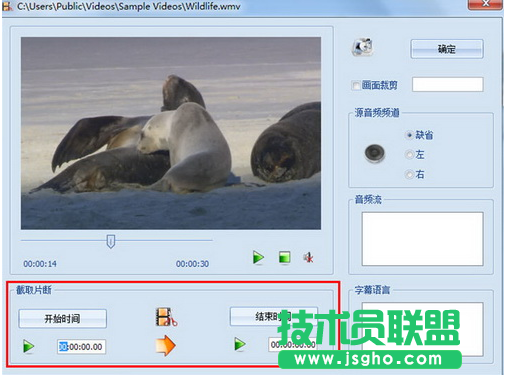This screenshot has width=505, height=375.
Task: Click the green play button under video
Action: [258, 258]
